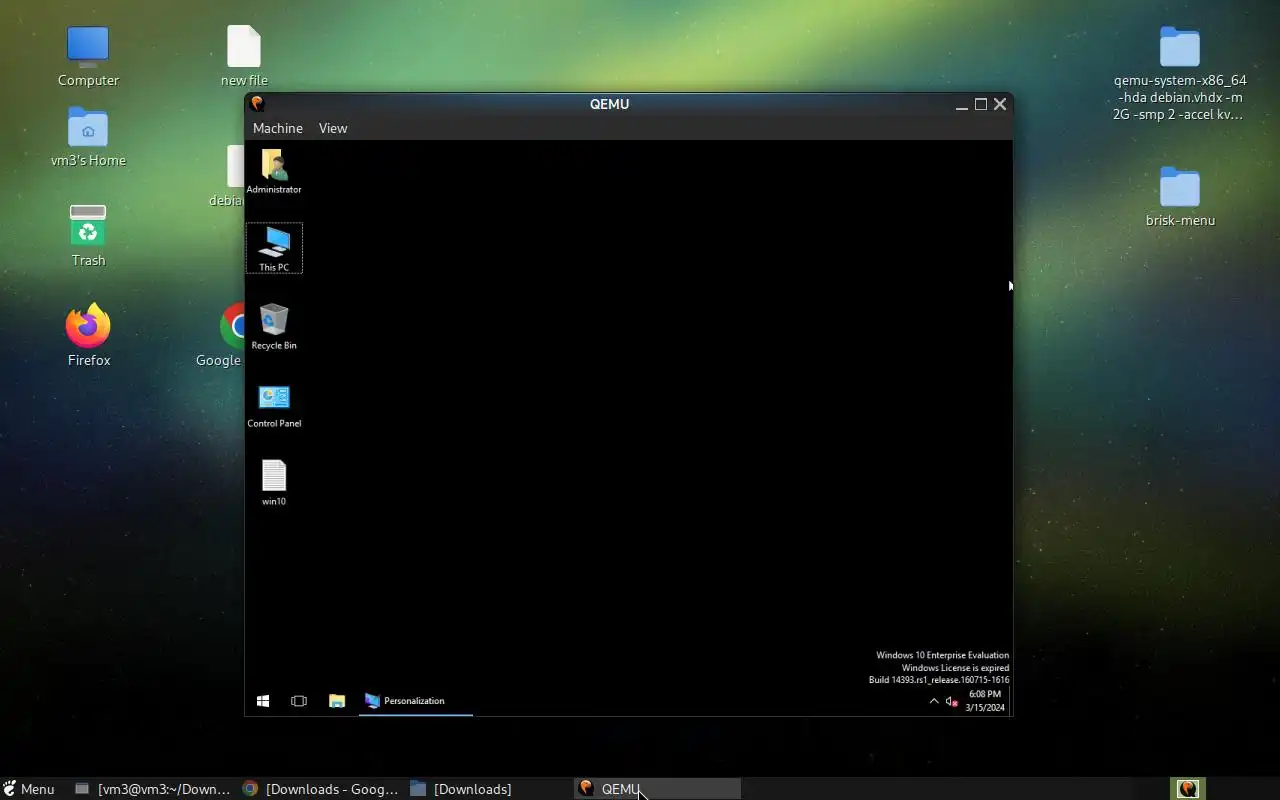Viewport: 1280px width, 800px height.
Task: Open the Machine menu in QEMU
Action: click(277, 128)
